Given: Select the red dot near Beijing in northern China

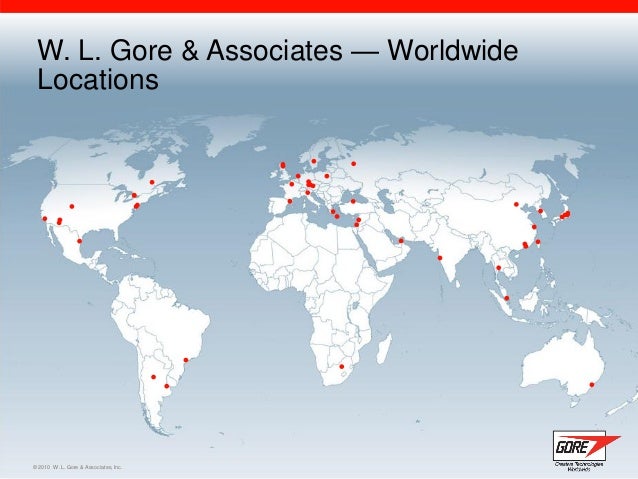Looking at the screenshot, I should (x=516, y=204).
